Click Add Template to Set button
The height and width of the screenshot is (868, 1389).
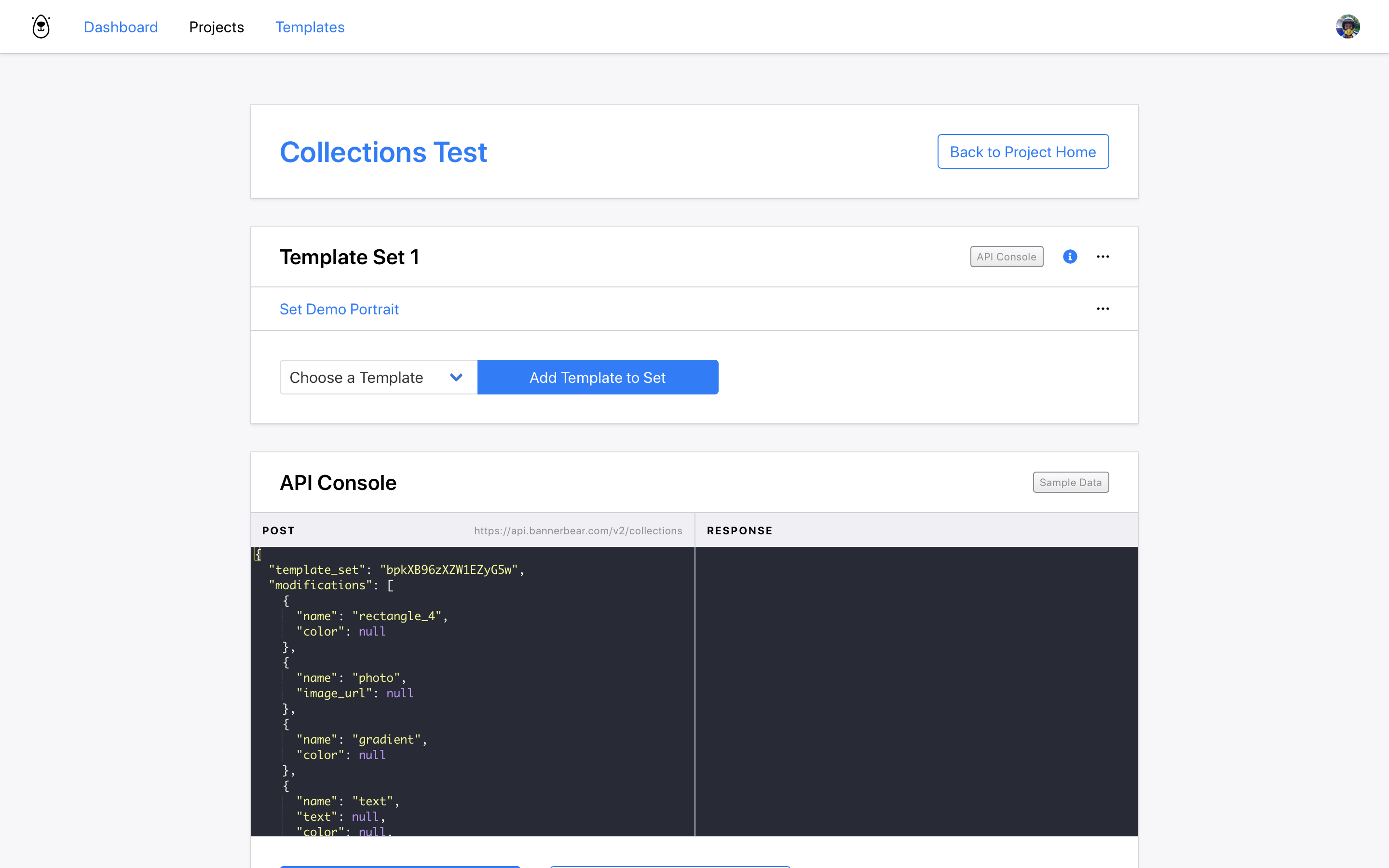pyautogui.click(x=598, y=377)
